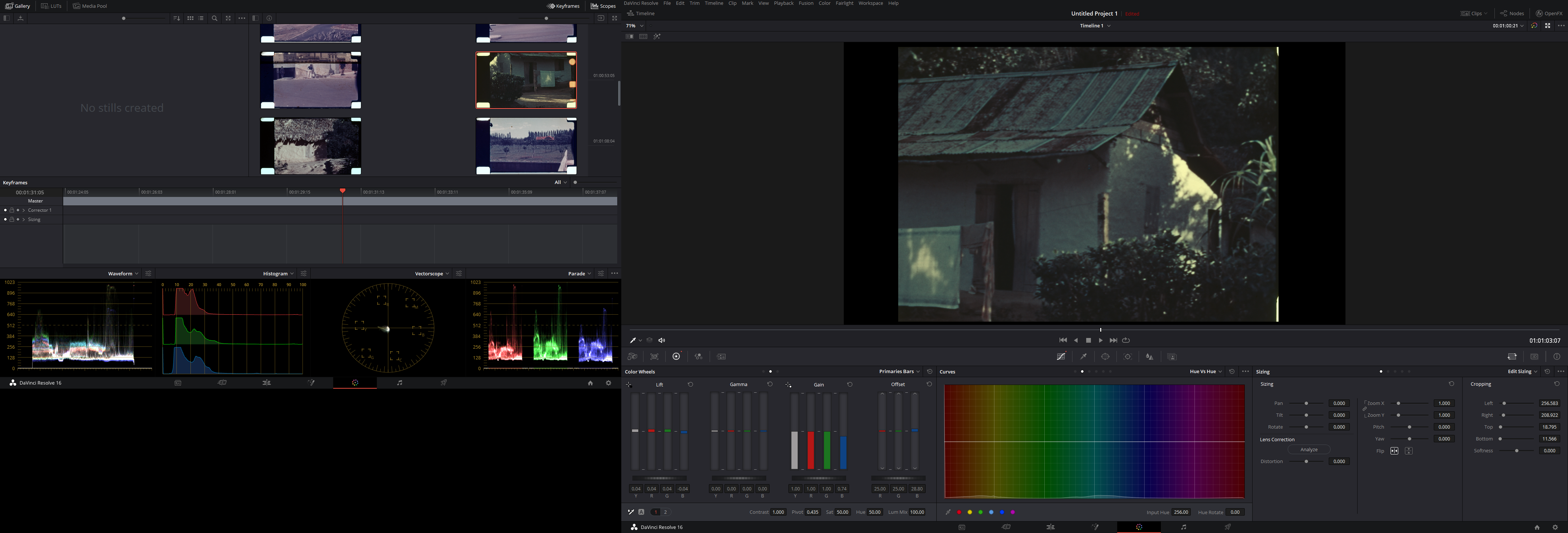Open the Curves palette icon
The height and width of the screenshot is (533, 1568).
click(1061, 357)
